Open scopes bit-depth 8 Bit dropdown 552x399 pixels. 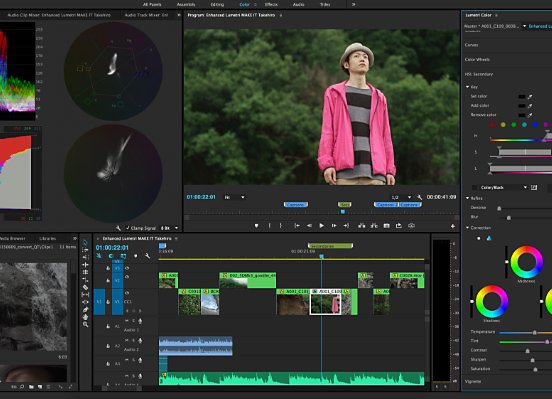click(169, 228)
